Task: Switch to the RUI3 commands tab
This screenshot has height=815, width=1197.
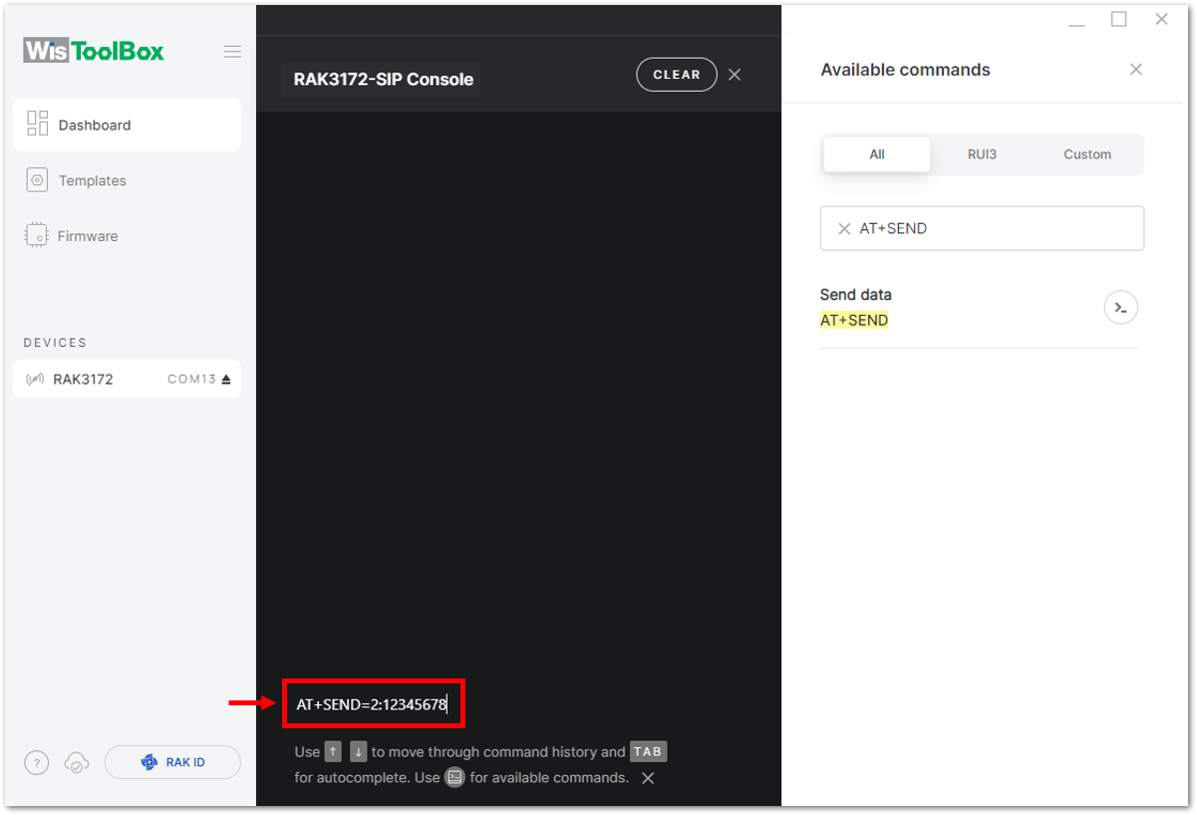Action: pos(982,154)
